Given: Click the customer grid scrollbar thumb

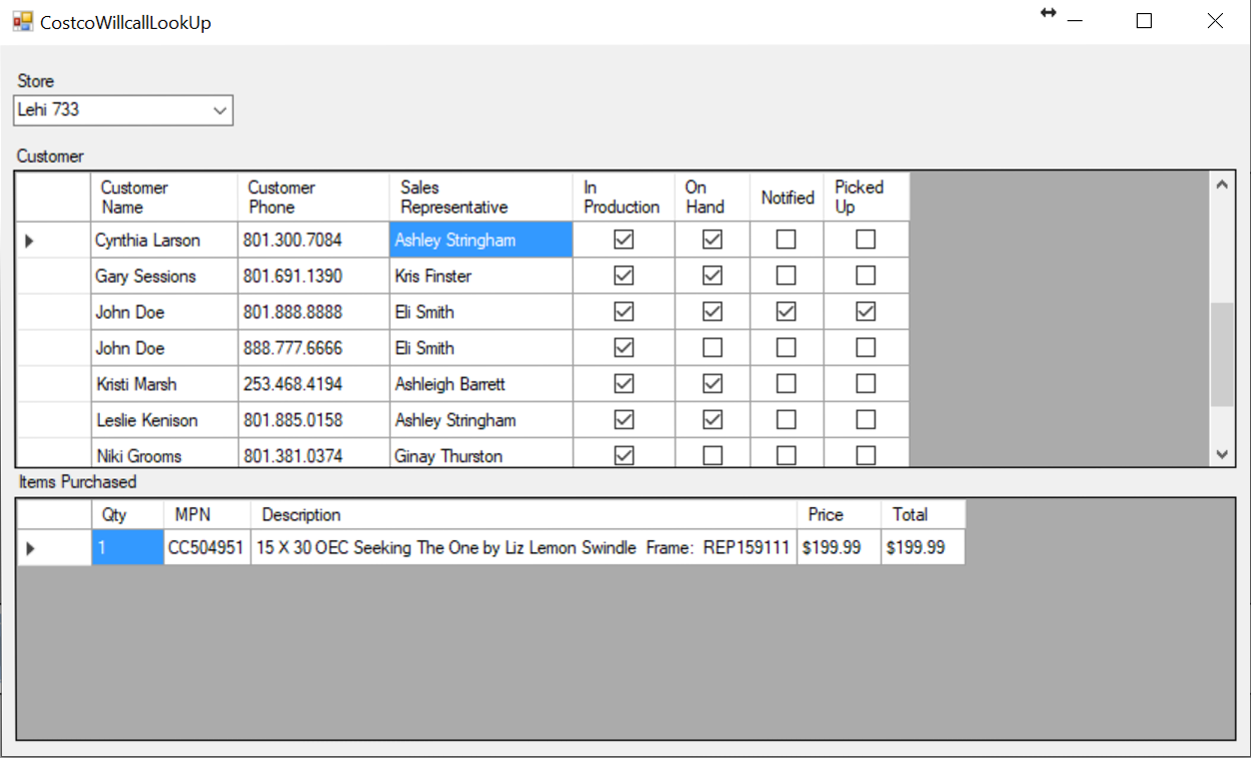Looking at the screenshot, I should (x=1221, y=355).
